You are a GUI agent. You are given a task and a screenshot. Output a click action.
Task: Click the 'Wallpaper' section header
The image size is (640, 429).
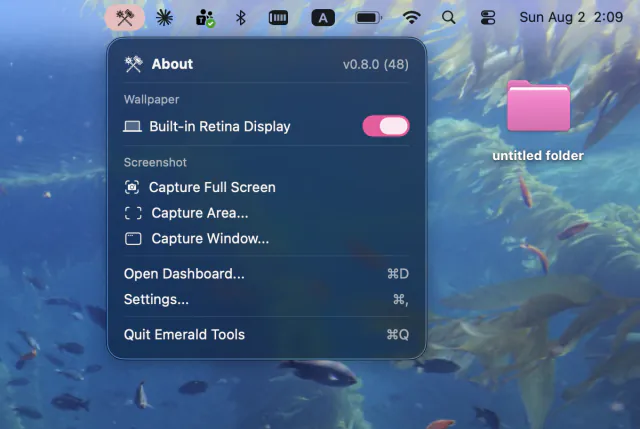[x=151, y=100]
